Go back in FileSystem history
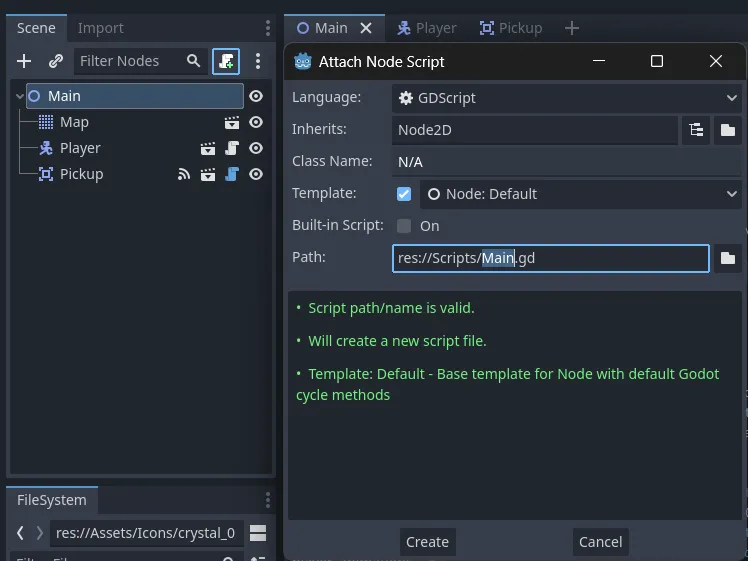This screenshot has height=561, width=748. pos(20,533)
